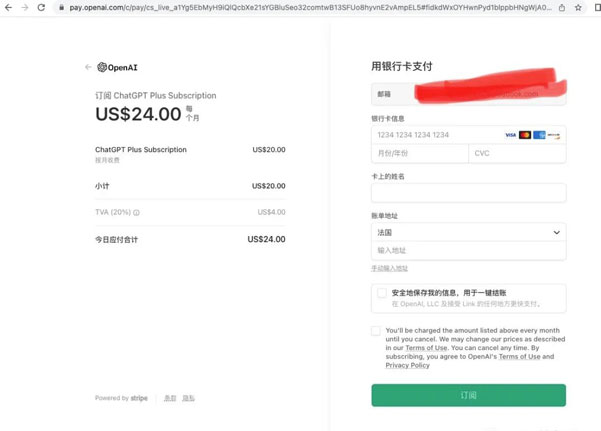Click the card expiry month/year field

tap(420, 153)
